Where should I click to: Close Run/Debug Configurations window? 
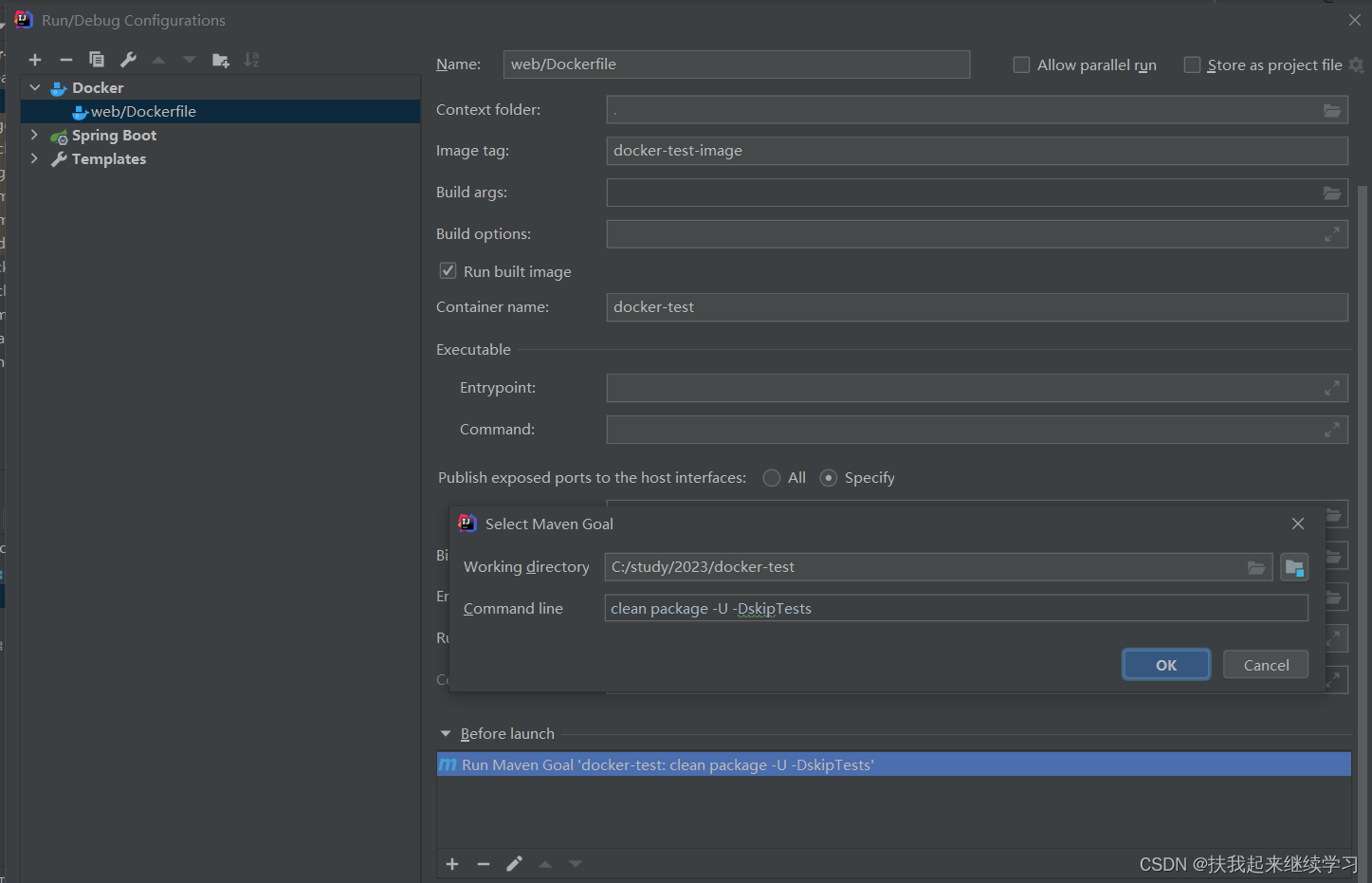(1355, 20)
